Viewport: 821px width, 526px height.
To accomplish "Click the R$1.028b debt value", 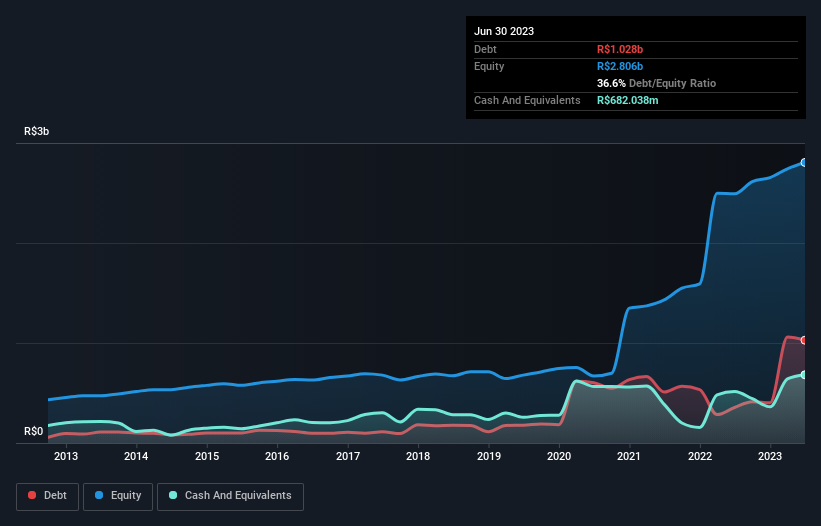I will tap(620, 49).
